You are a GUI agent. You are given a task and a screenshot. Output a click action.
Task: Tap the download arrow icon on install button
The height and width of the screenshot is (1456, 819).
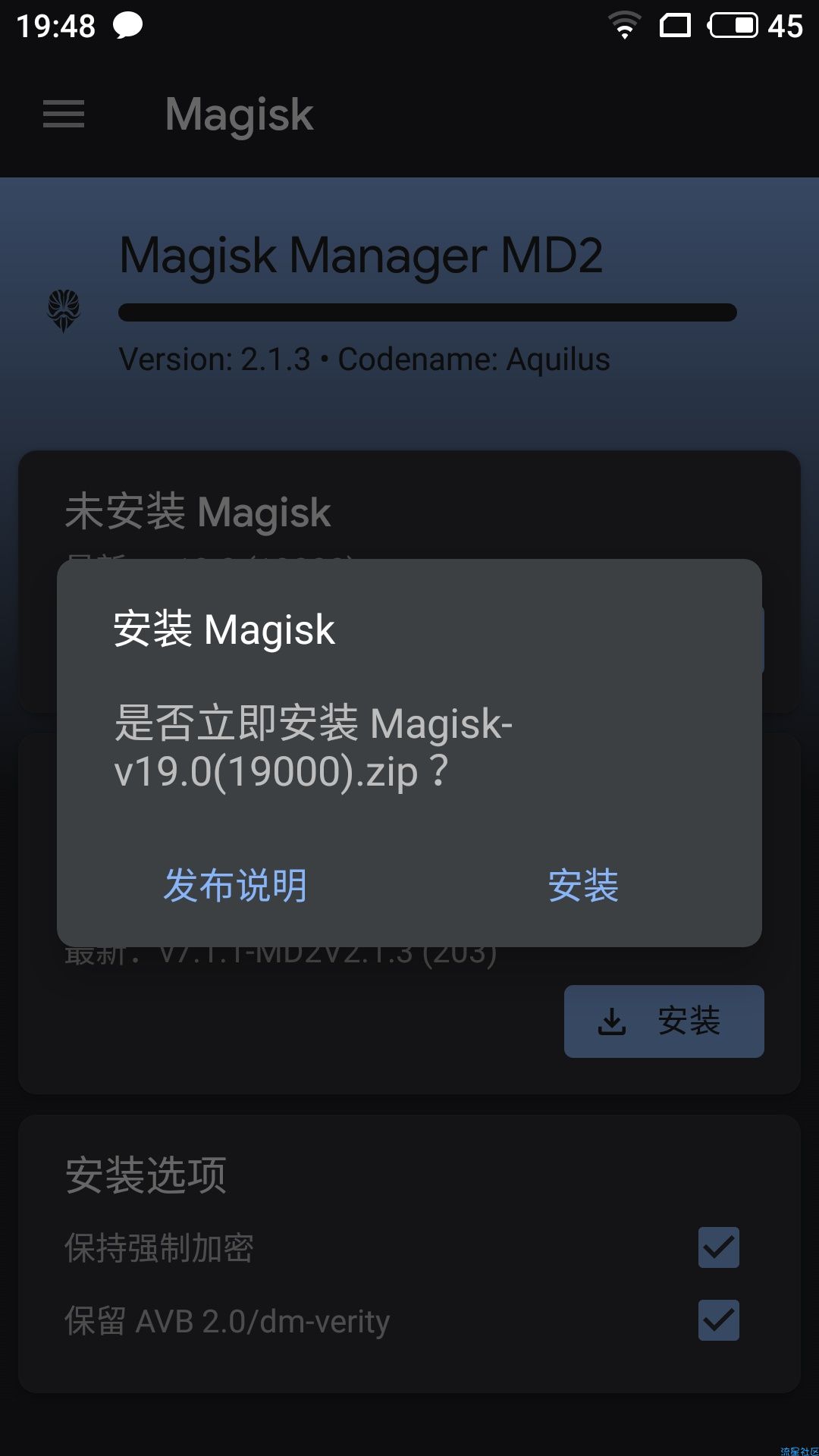612,1021
